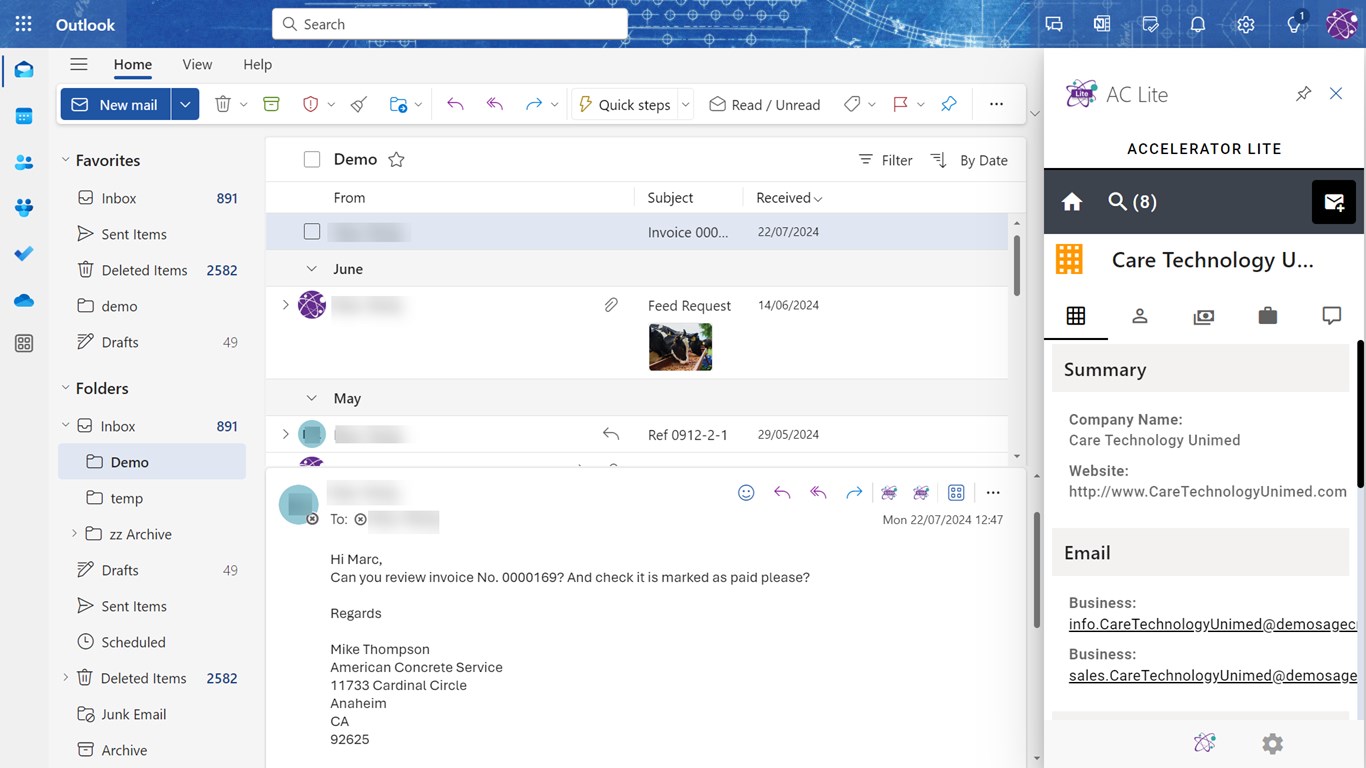
Task: Switch to AC Lite contacts person tab
Action: pyautogui.click(x=1139, y=316)
